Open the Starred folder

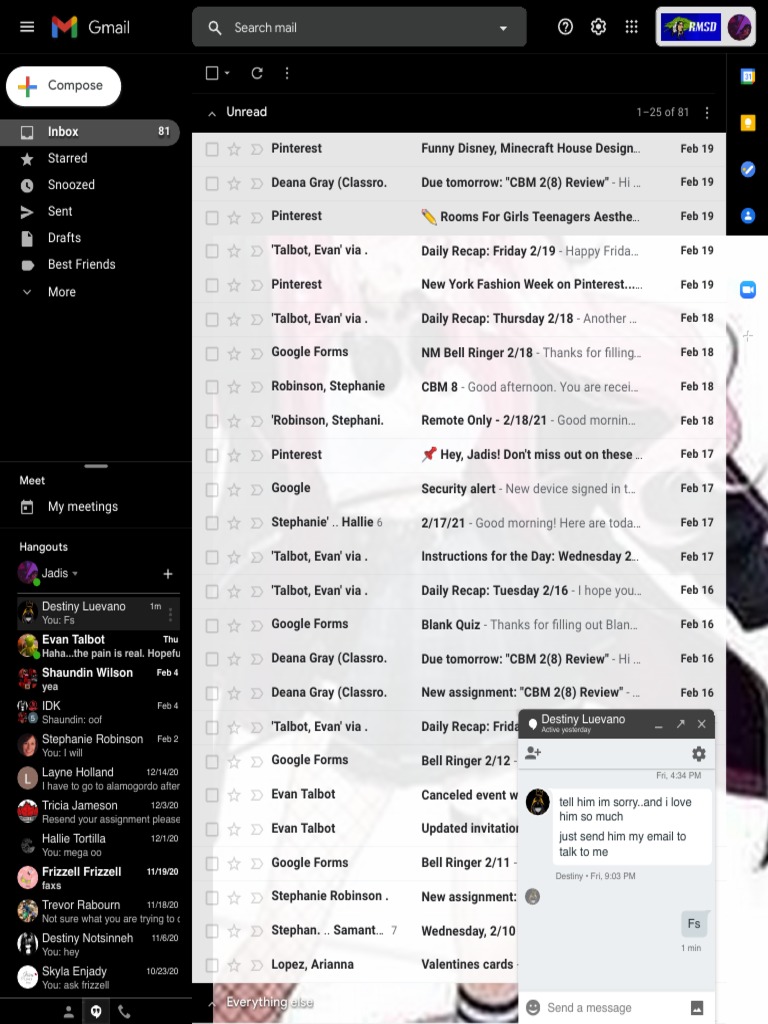coord(89,158)
